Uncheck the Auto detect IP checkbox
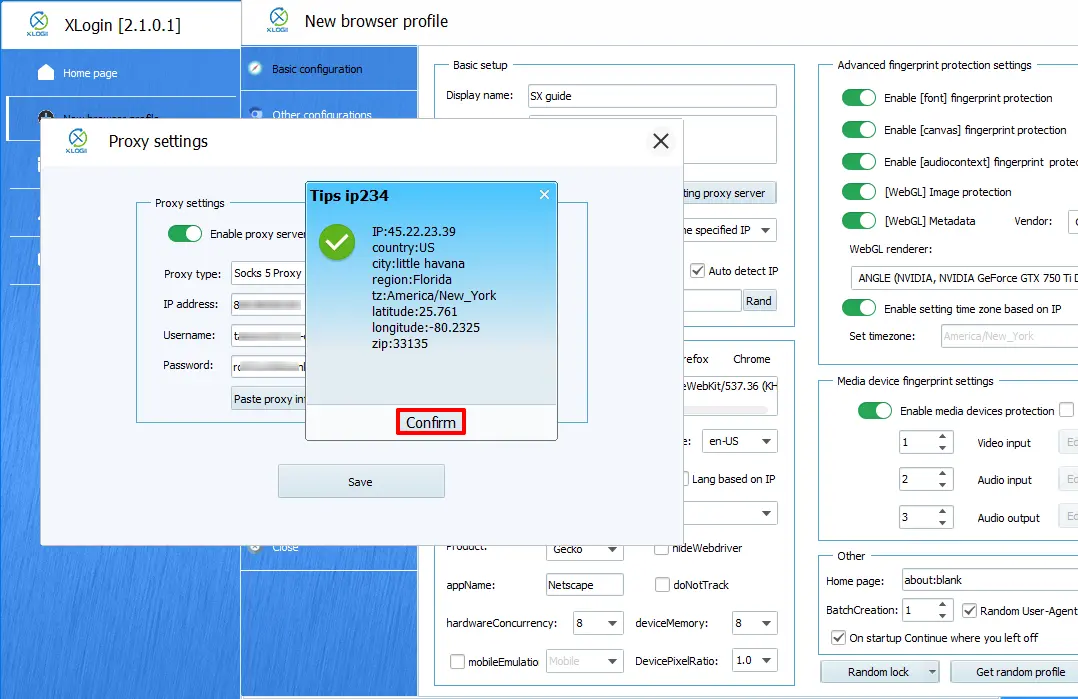The width and height of the screenshot is (1078, 699). 697,271
